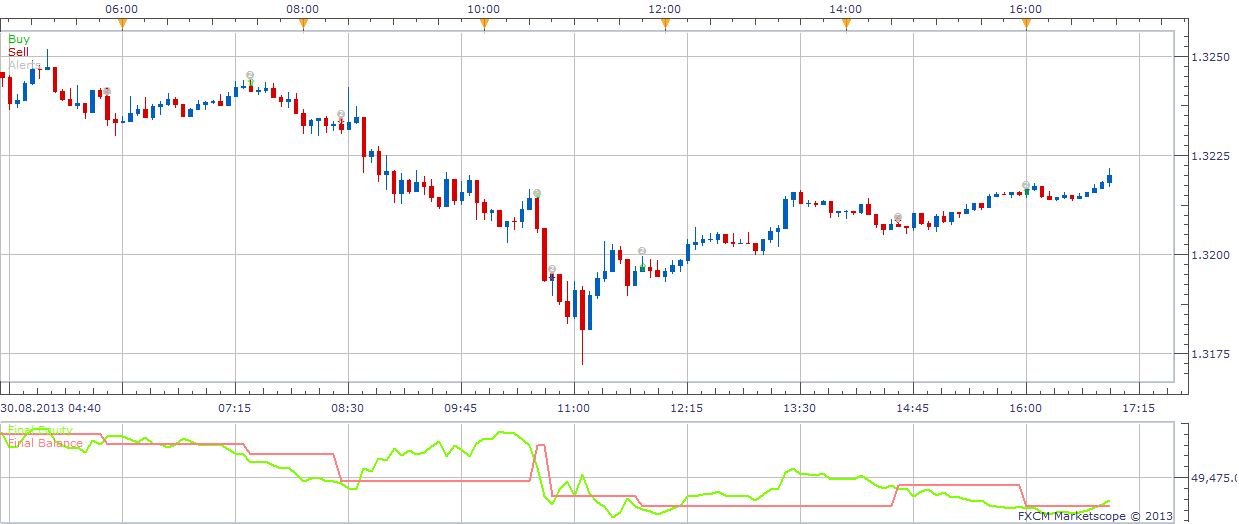This screenshot has height=524, width=1239.
Task: Click the orange marker under 16:00 at top
Action: pyautogui.click(x=1027, y=25)
